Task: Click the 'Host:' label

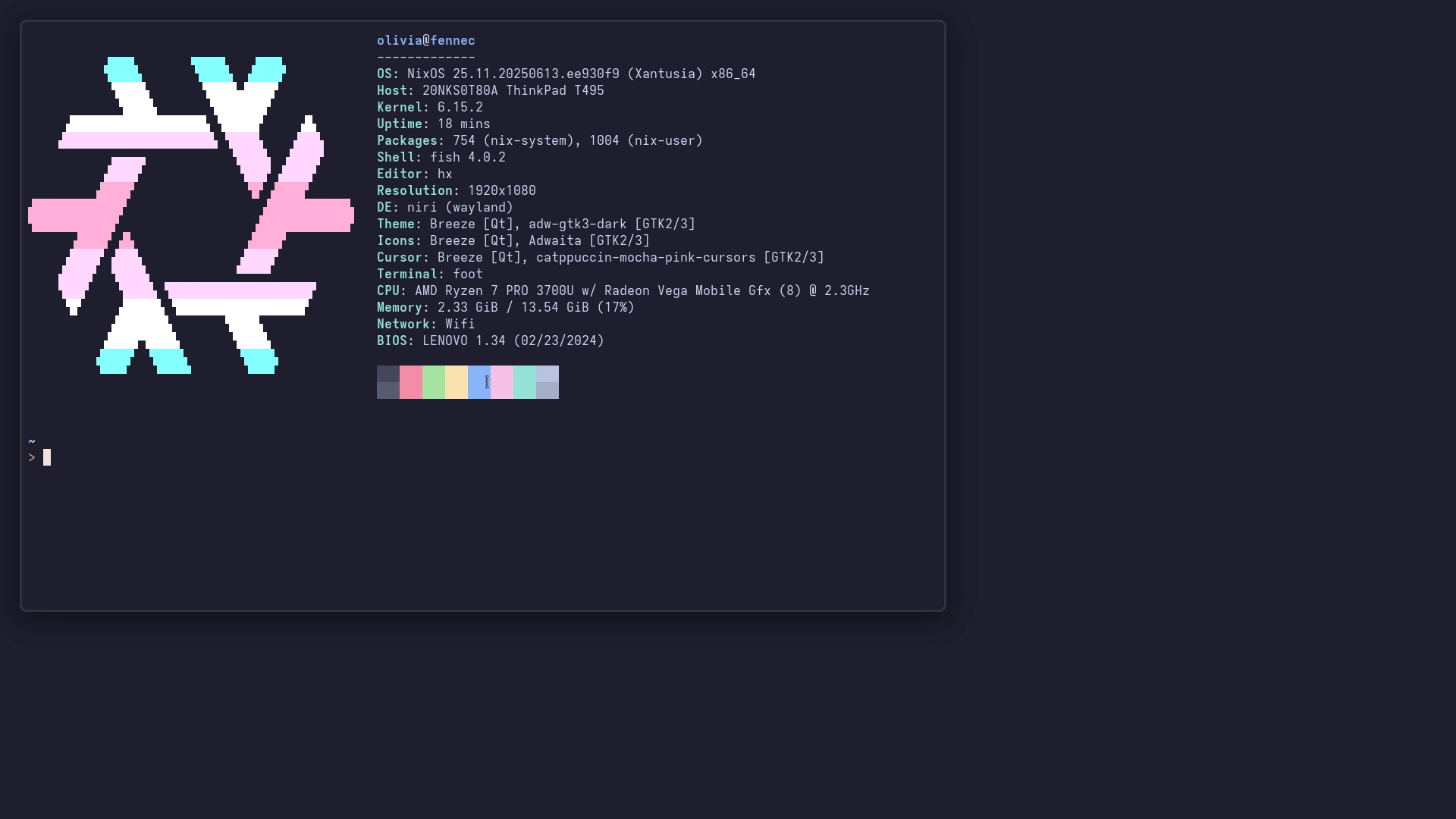Action: click(396, 91)
